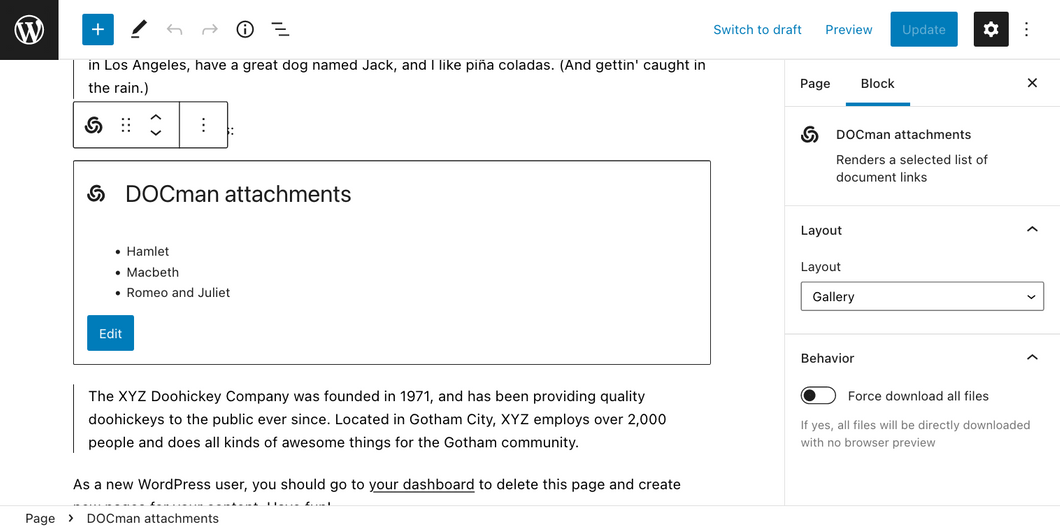Open the document details info icon
The image size is (1060, 530).
(x=245, y=29)
